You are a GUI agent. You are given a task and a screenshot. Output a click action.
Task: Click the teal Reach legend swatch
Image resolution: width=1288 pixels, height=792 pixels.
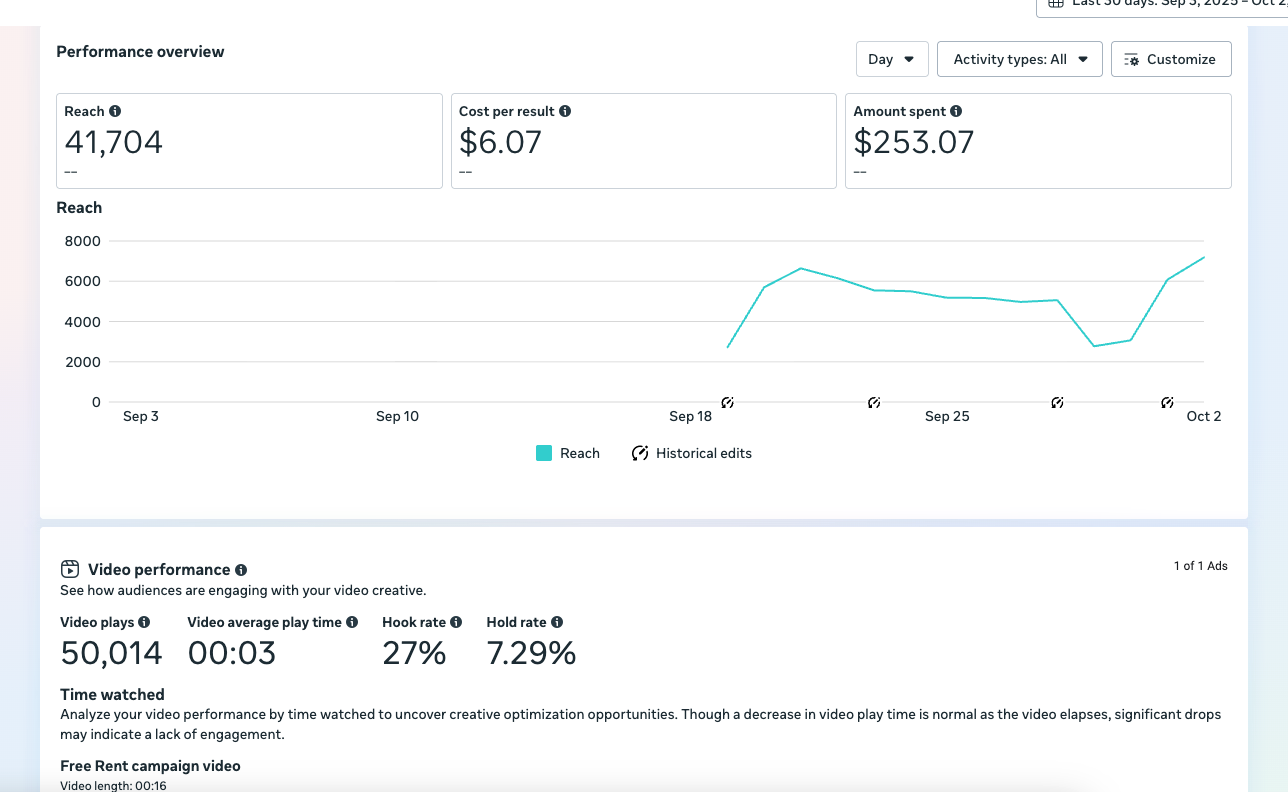(x=544, y=453)
